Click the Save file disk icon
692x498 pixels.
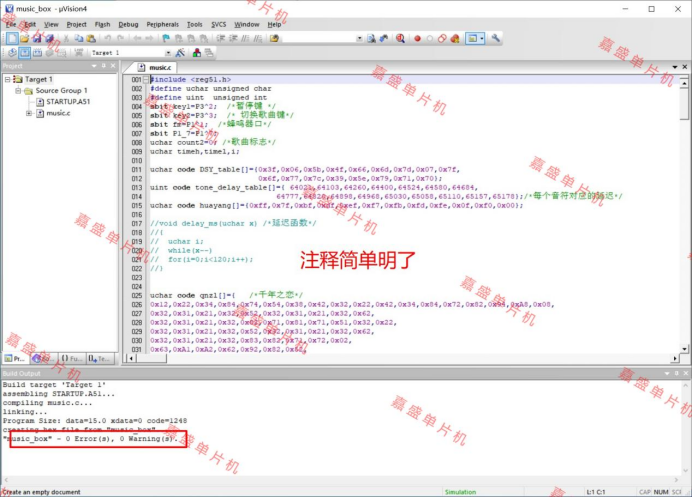click(37, 39)
